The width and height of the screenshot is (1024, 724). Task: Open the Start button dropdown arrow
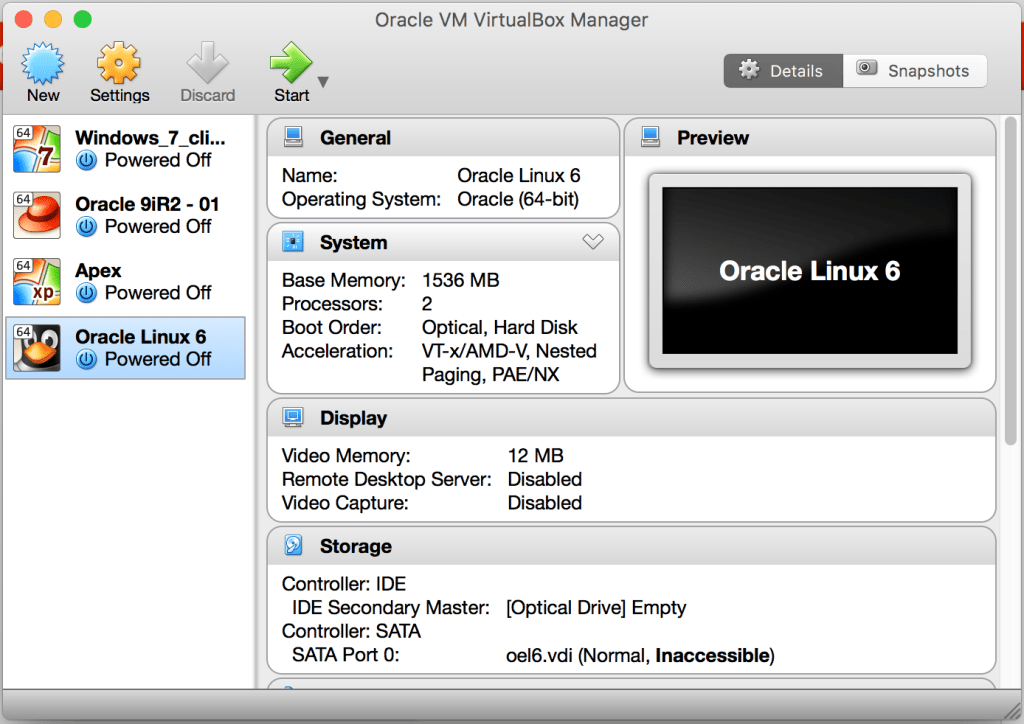tap(323, 82)
